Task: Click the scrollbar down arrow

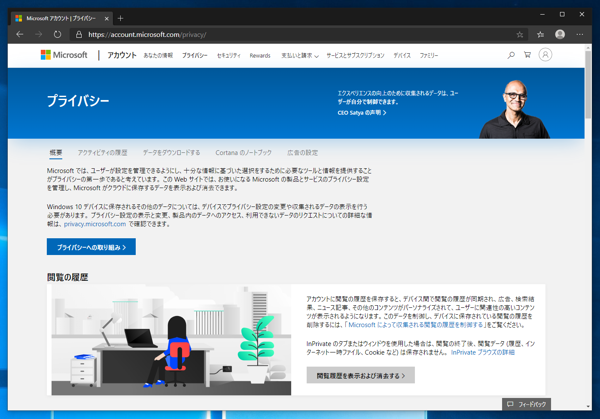Action: 588,406
